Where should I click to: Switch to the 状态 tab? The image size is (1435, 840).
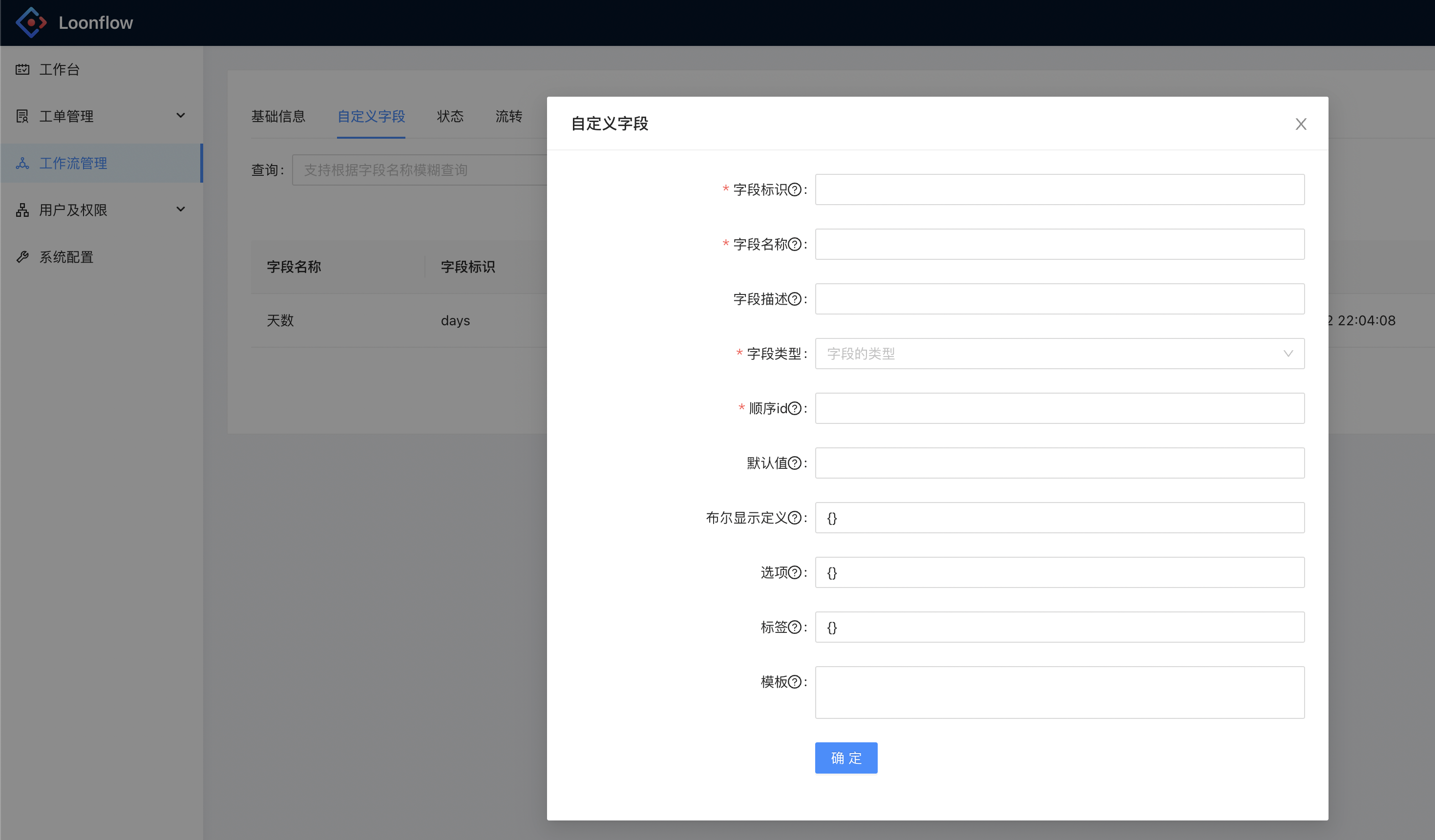450,116
